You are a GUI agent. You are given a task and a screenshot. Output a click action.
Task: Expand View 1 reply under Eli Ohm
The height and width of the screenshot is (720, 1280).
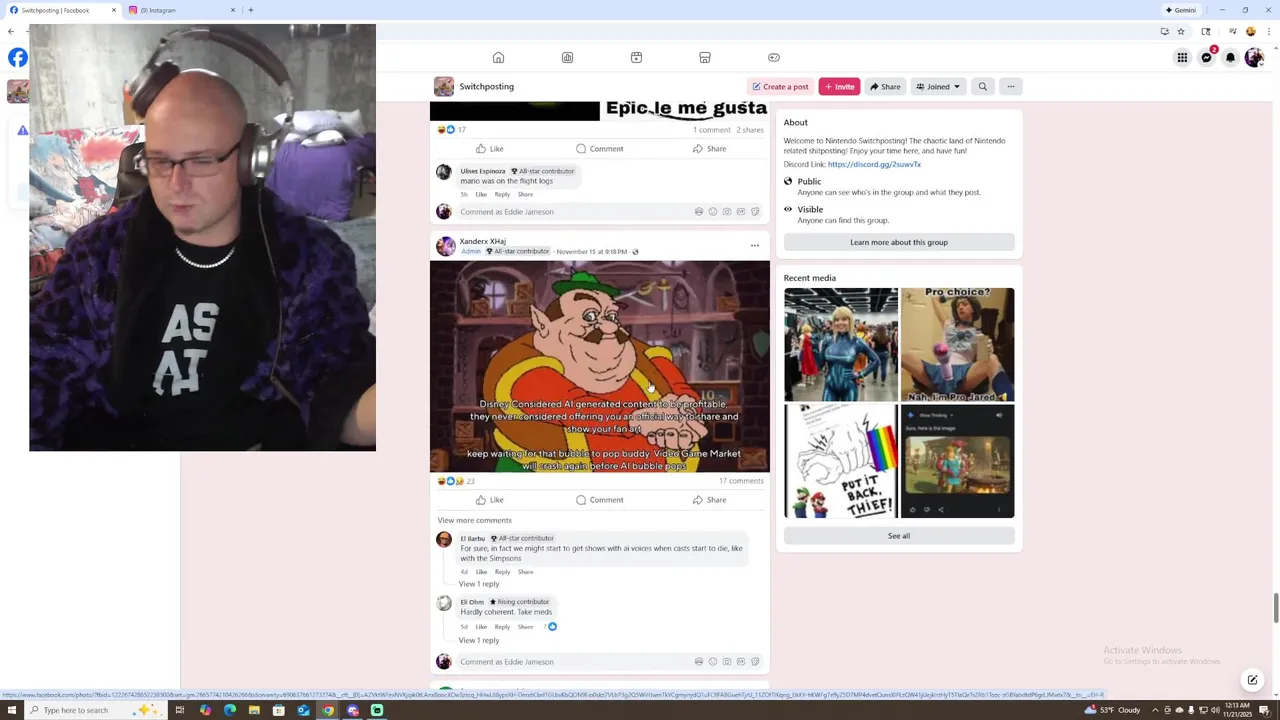coord(478,640)
